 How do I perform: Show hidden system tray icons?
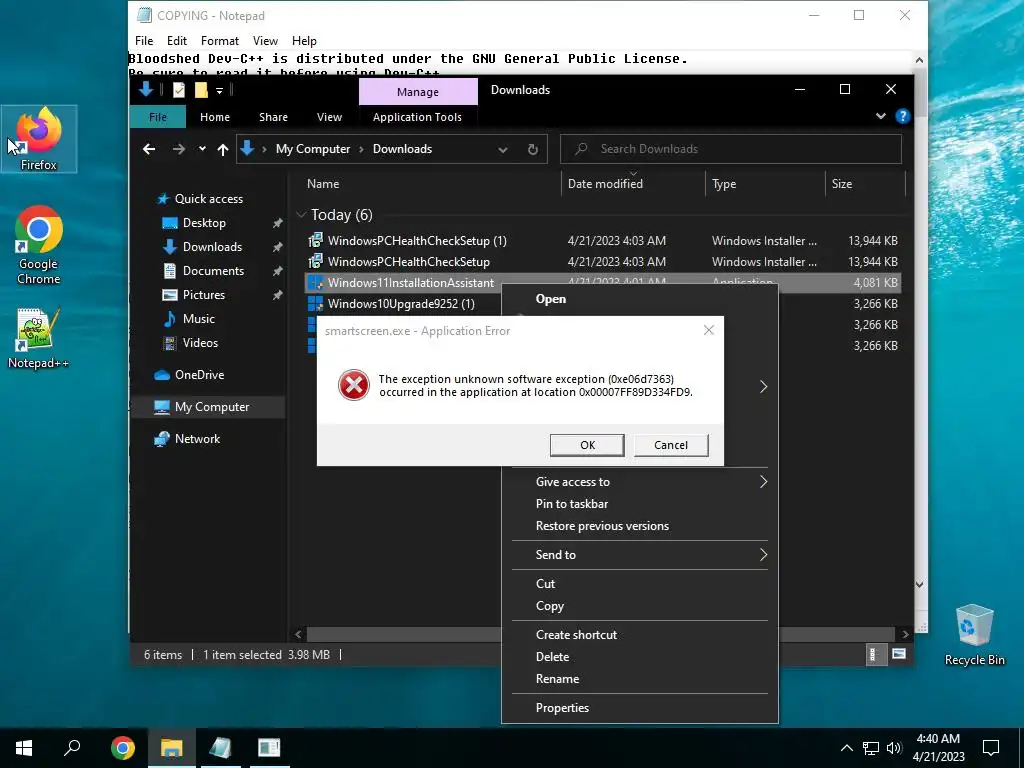click(846, 748)
